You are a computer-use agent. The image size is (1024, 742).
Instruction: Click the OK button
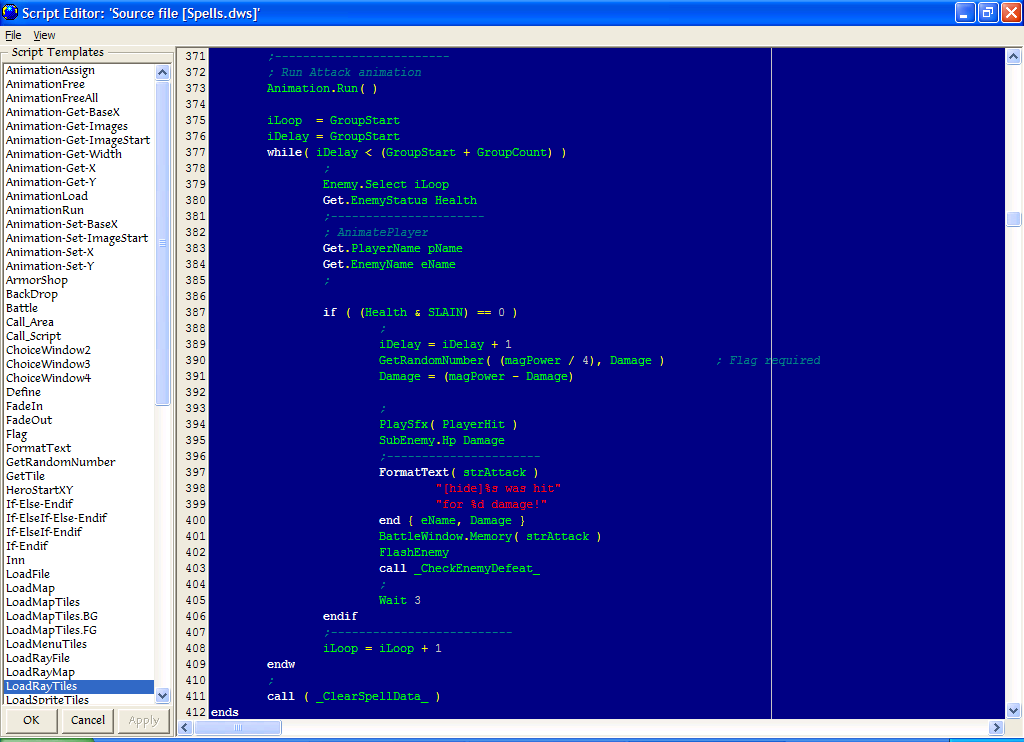pyautogui.click(x=31, y=720)
